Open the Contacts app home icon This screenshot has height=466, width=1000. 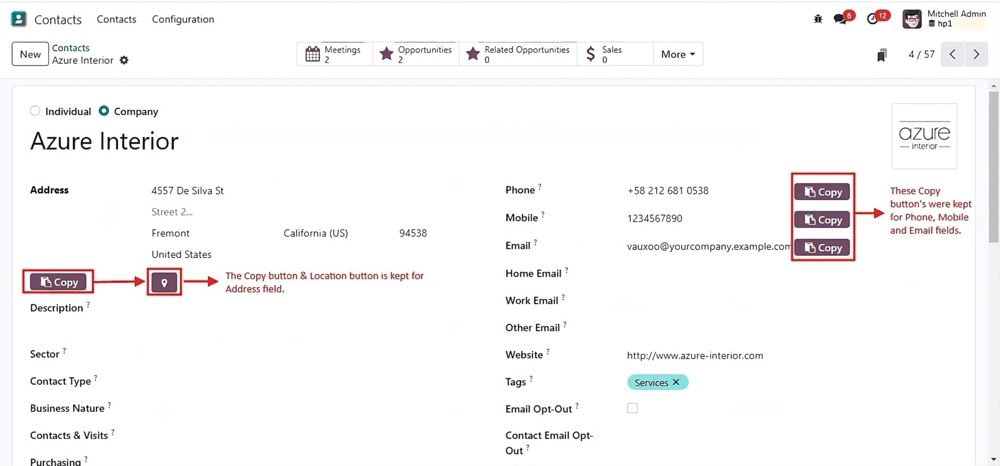pyautogui.click(x=19, y=19)
